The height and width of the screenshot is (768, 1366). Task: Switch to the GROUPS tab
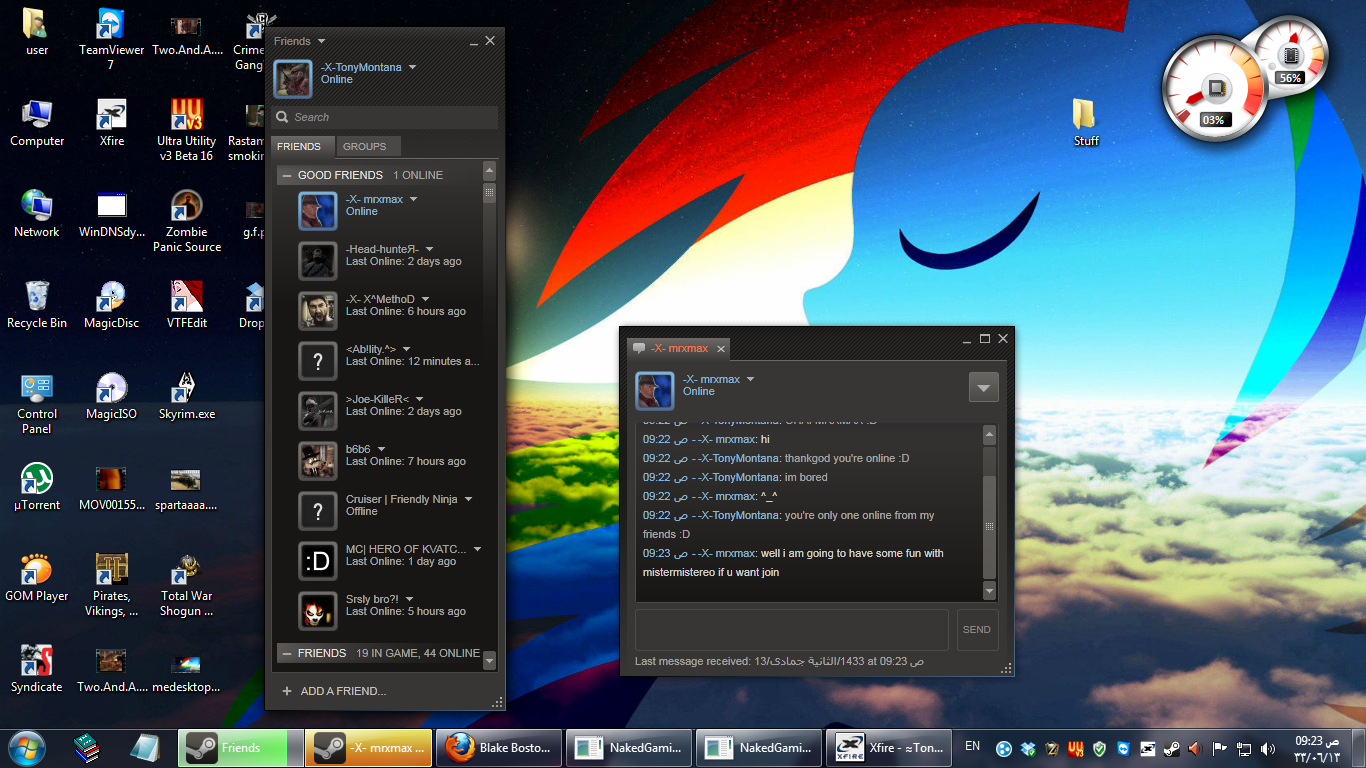coord(364,146)
